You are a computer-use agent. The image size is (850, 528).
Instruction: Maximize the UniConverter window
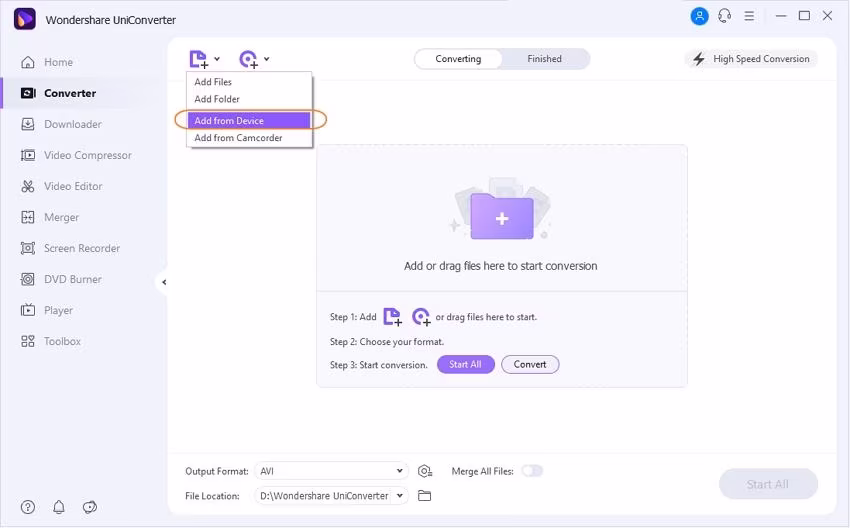point(804,16)
